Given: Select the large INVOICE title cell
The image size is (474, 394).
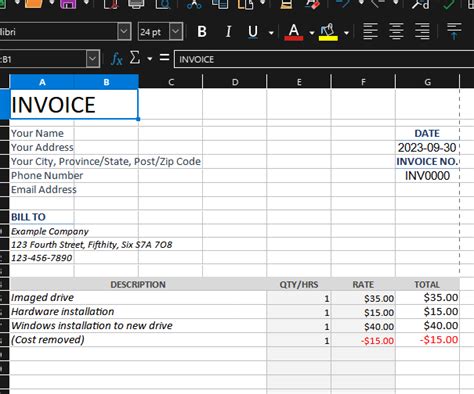Looking at the screenshot, I should (x=74, y=104).
